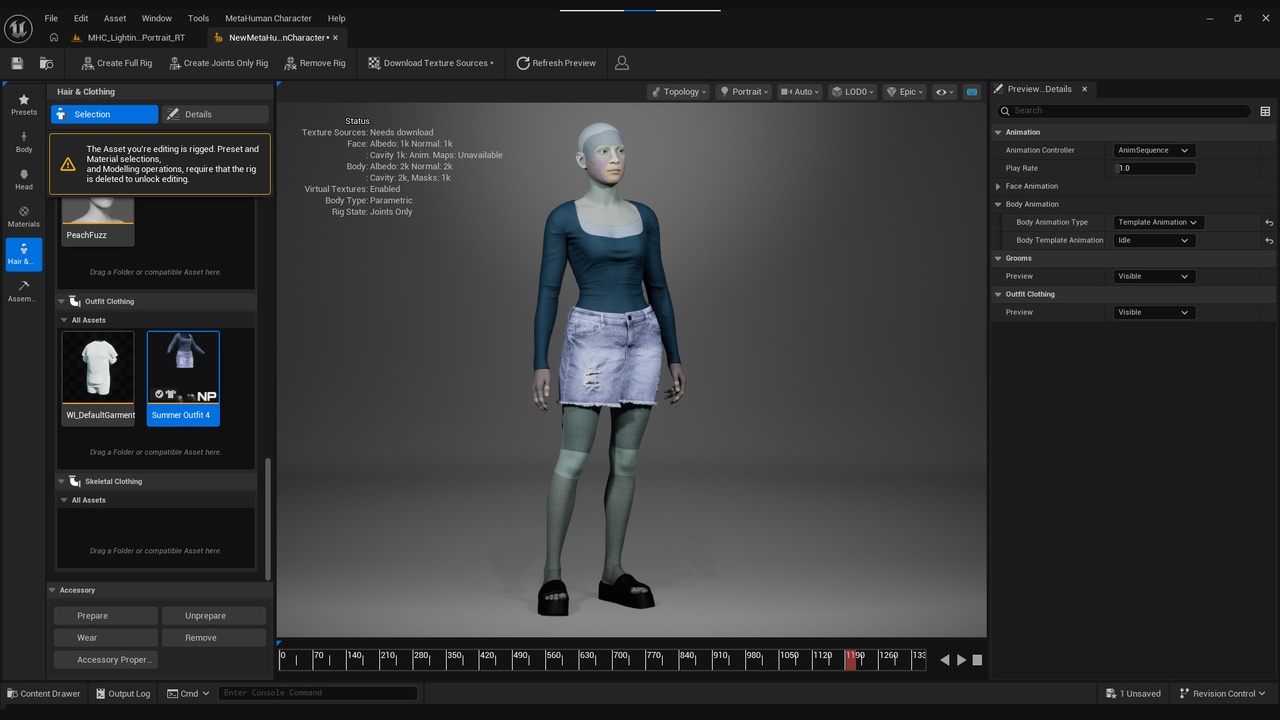1280x720 pixels.
Task: Open the property matrix grid settings icon
Action: coord(1265,111)
